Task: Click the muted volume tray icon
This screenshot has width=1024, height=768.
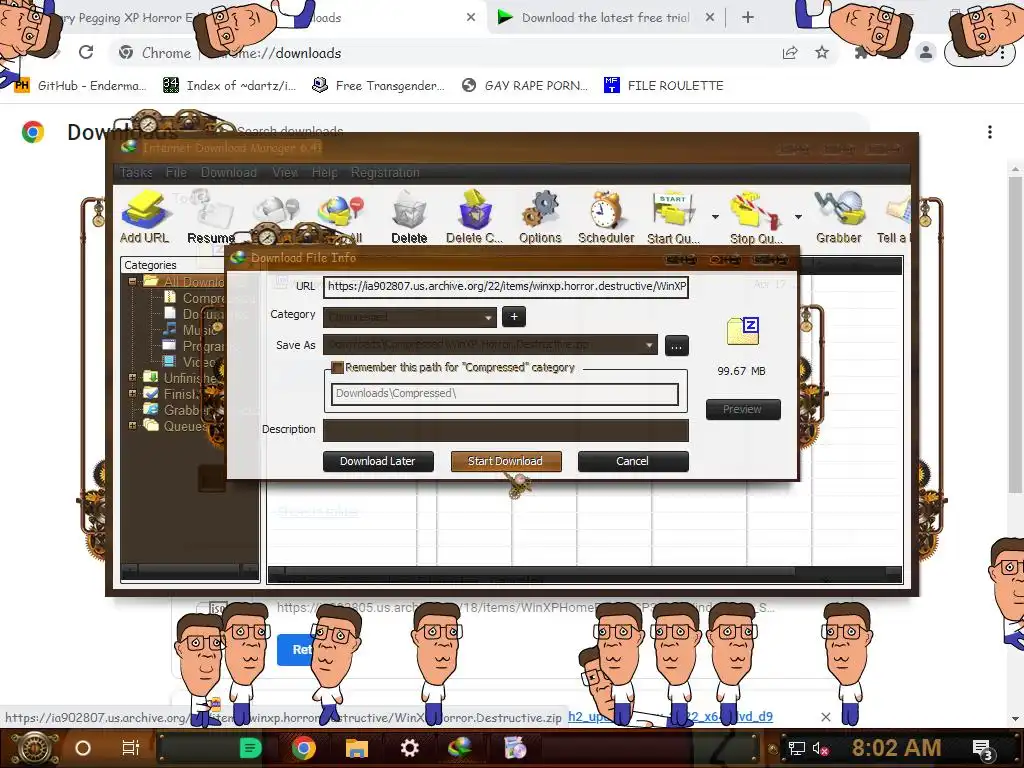Action: point(820,748)
